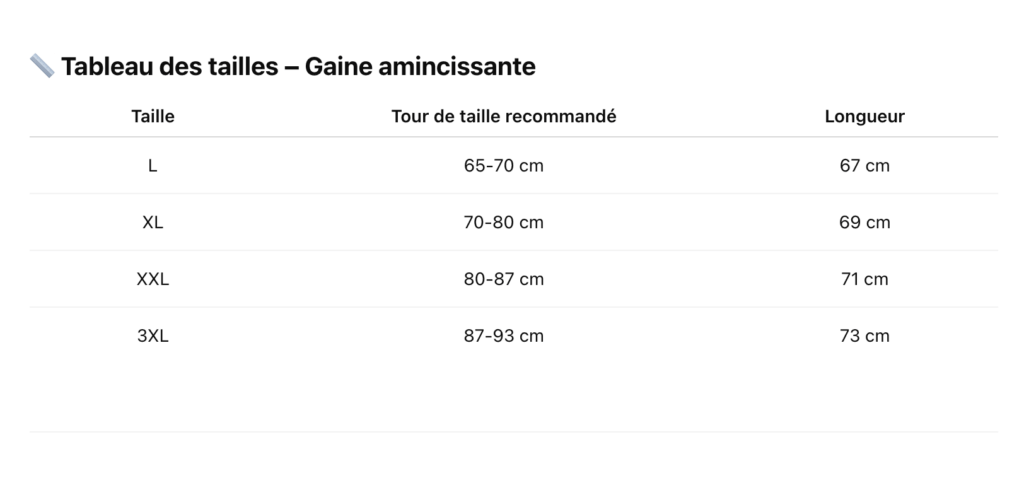Click the '70-80 cm' waist cell

point(504,222)
